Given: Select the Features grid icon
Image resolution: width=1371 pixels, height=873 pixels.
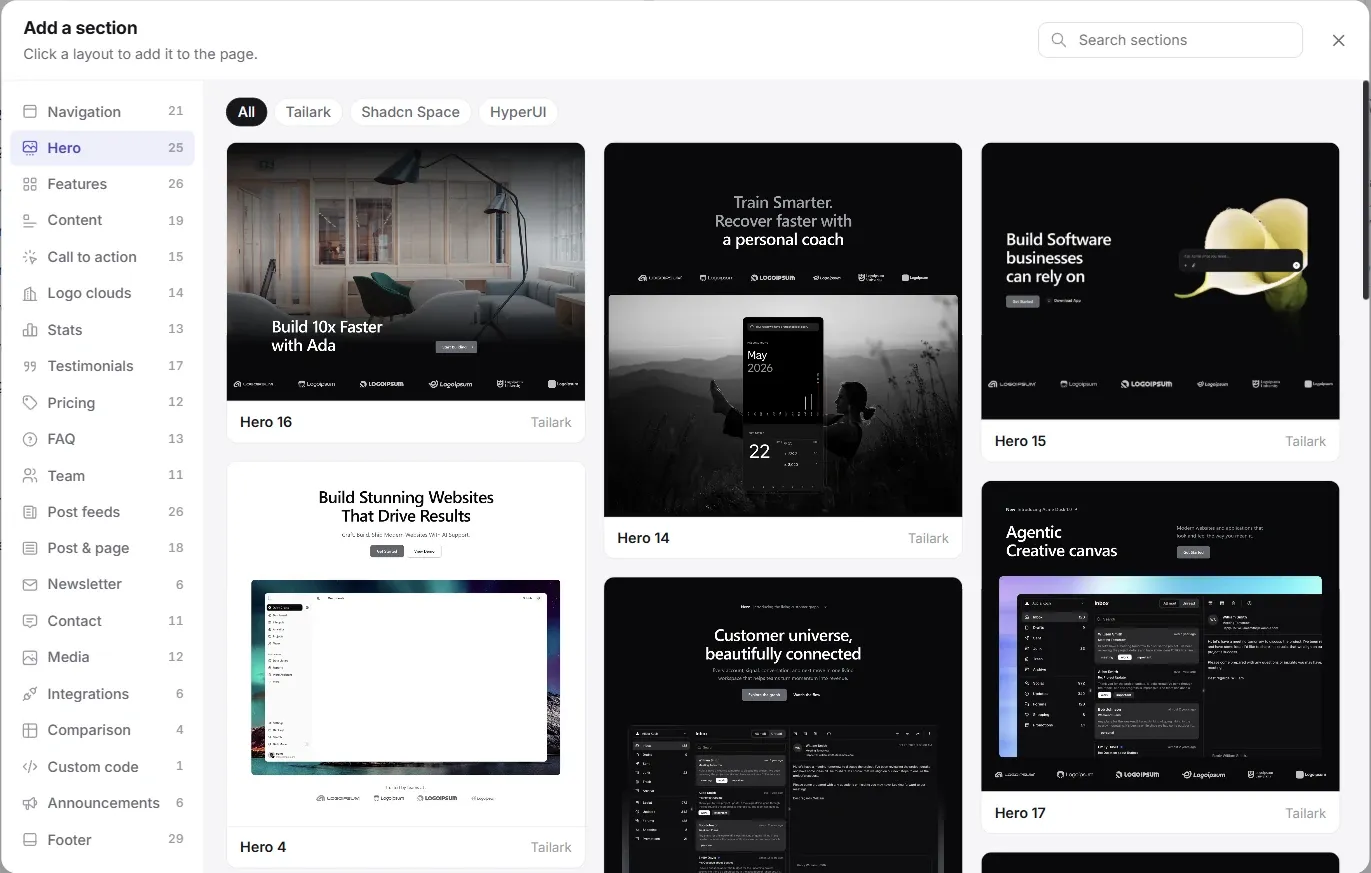Looking at the screenshot, I should click(30, 184).
